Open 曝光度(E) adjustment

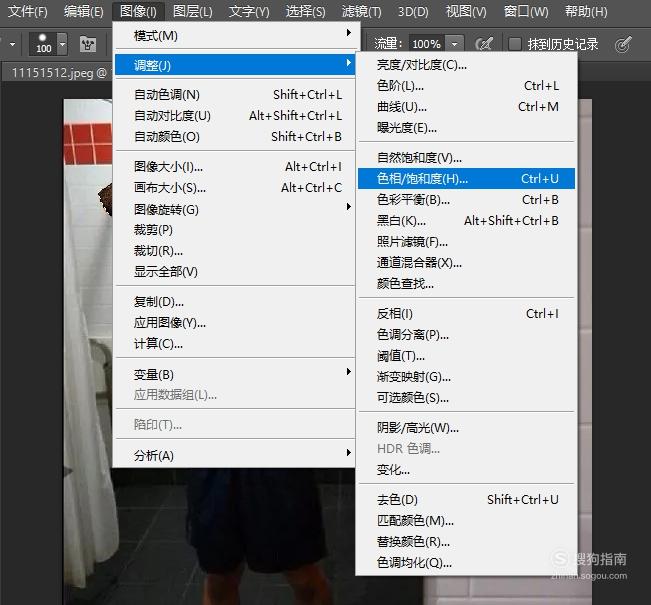coord(466,128)
